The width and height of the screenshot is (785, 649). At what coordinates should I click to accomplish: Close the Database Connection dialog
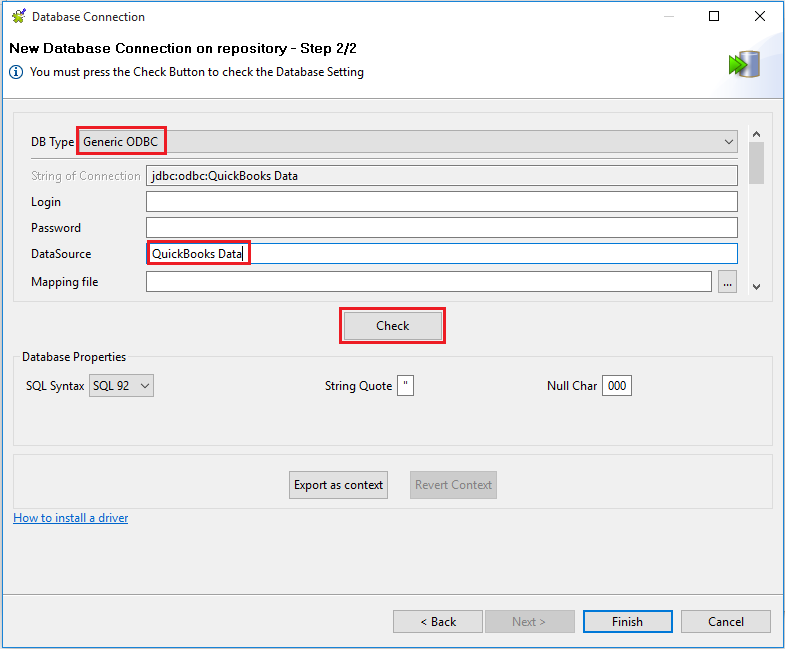(x=759, y=17)
